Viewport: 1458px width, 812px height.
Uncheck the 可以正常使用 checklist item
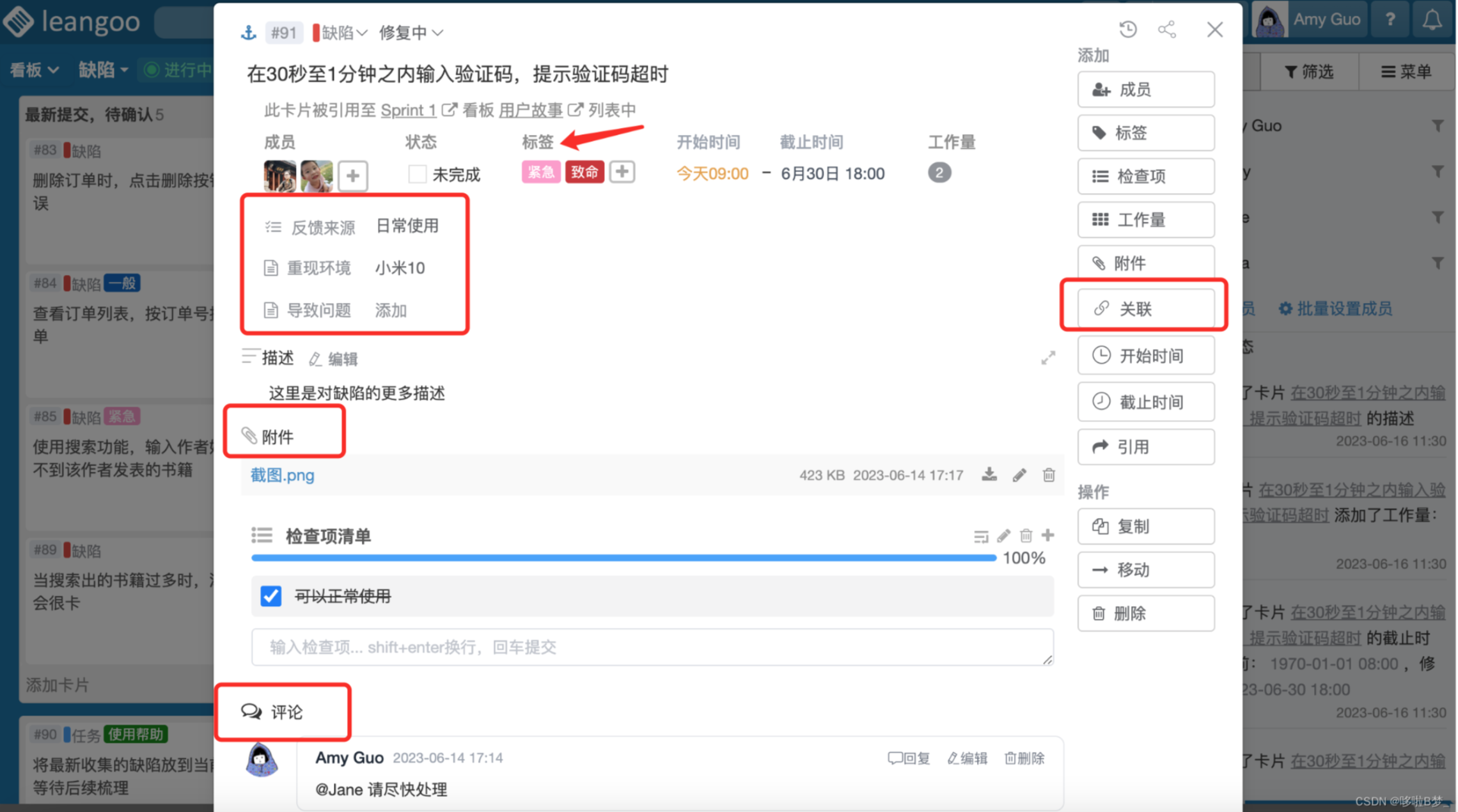tap(271, 596)
